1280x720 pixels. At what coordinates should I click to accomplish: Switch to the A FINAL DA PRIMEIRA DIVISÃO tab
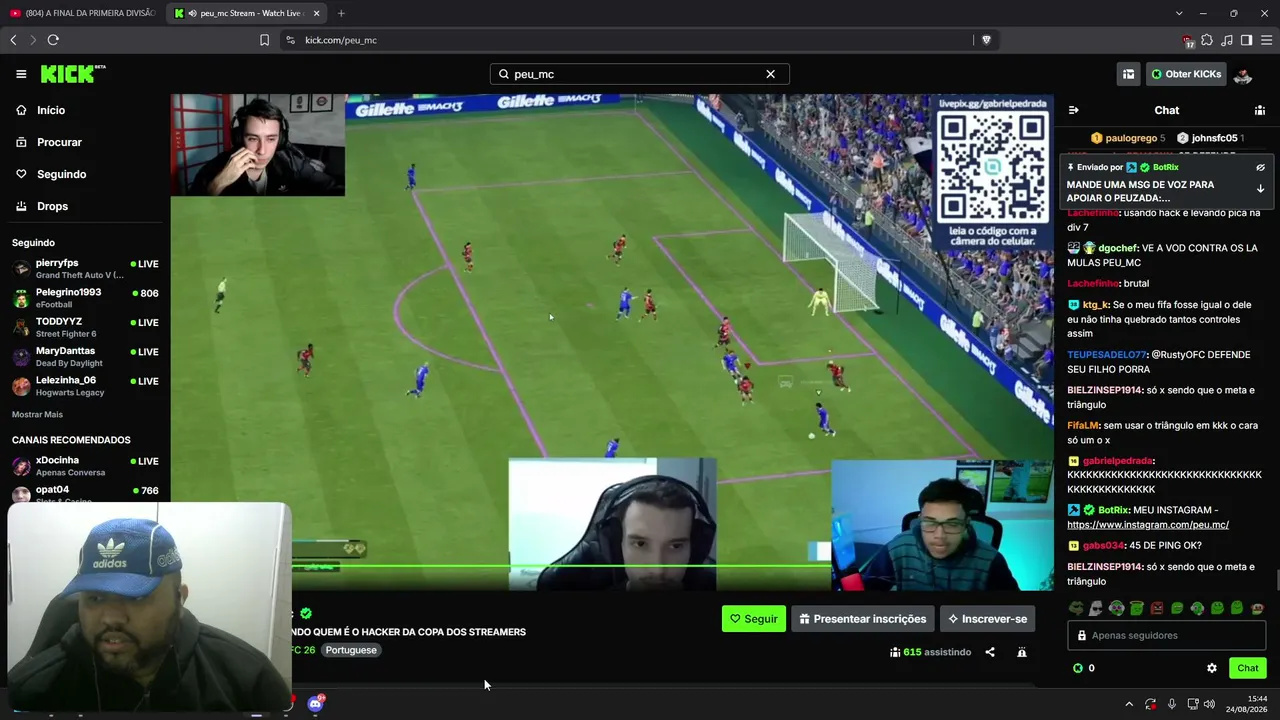point(82,13)
